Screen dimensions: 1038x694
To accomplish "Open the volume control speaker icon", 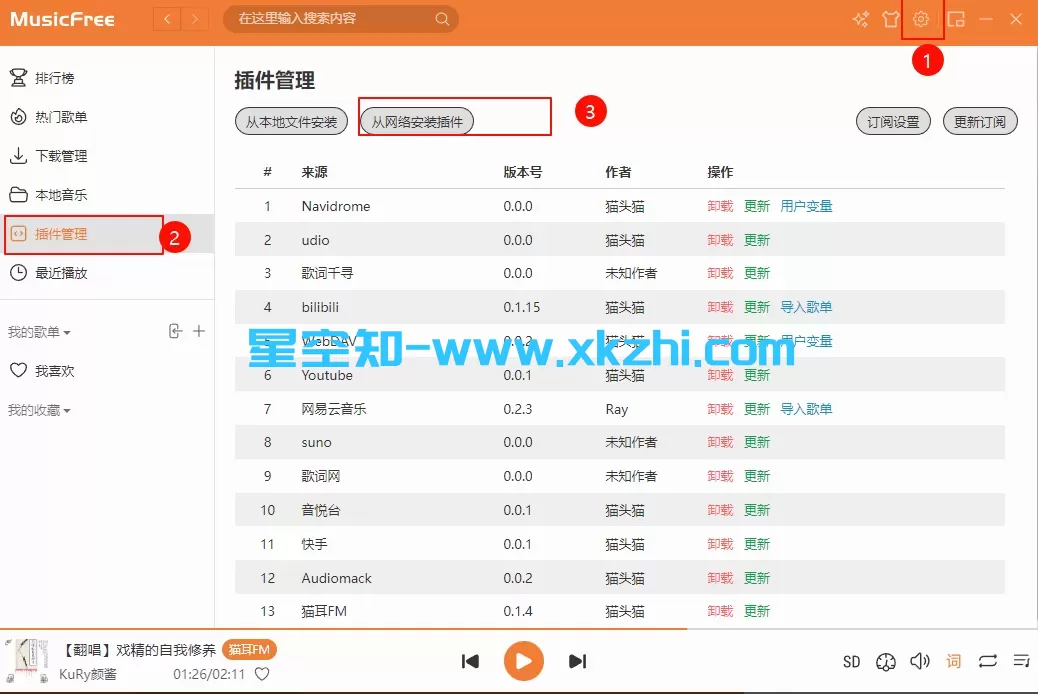I will pyautogui.click(x=920, y=661).
